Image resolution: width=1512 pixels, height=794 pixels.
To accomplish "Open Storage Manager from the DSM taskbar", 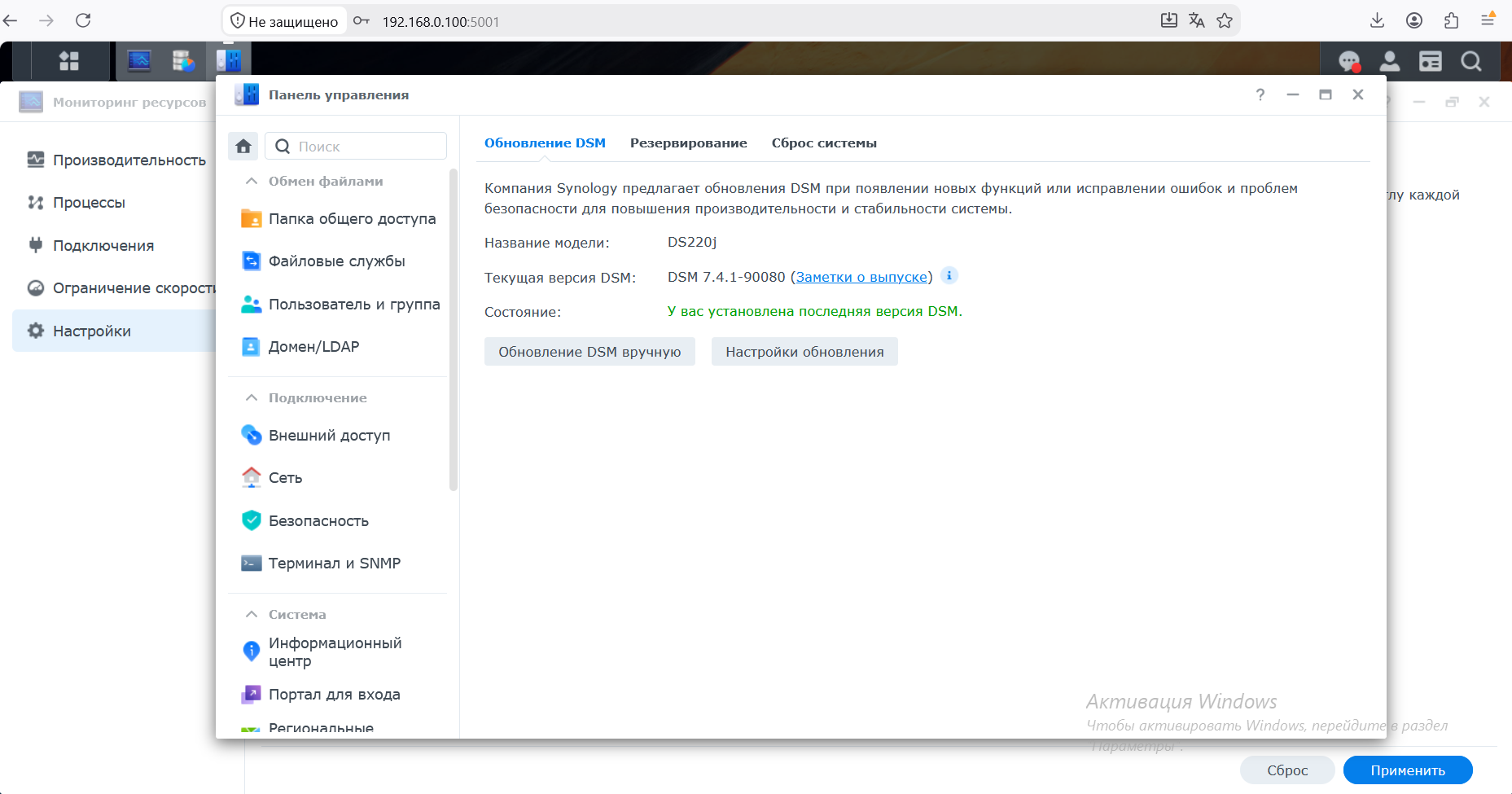I will tap(184, 61).
